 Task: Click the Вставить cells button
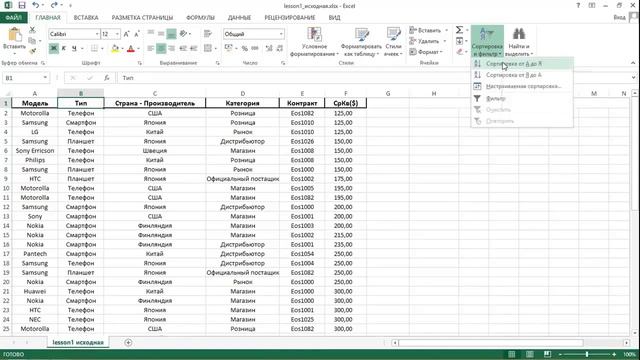(x=428, y=30)
